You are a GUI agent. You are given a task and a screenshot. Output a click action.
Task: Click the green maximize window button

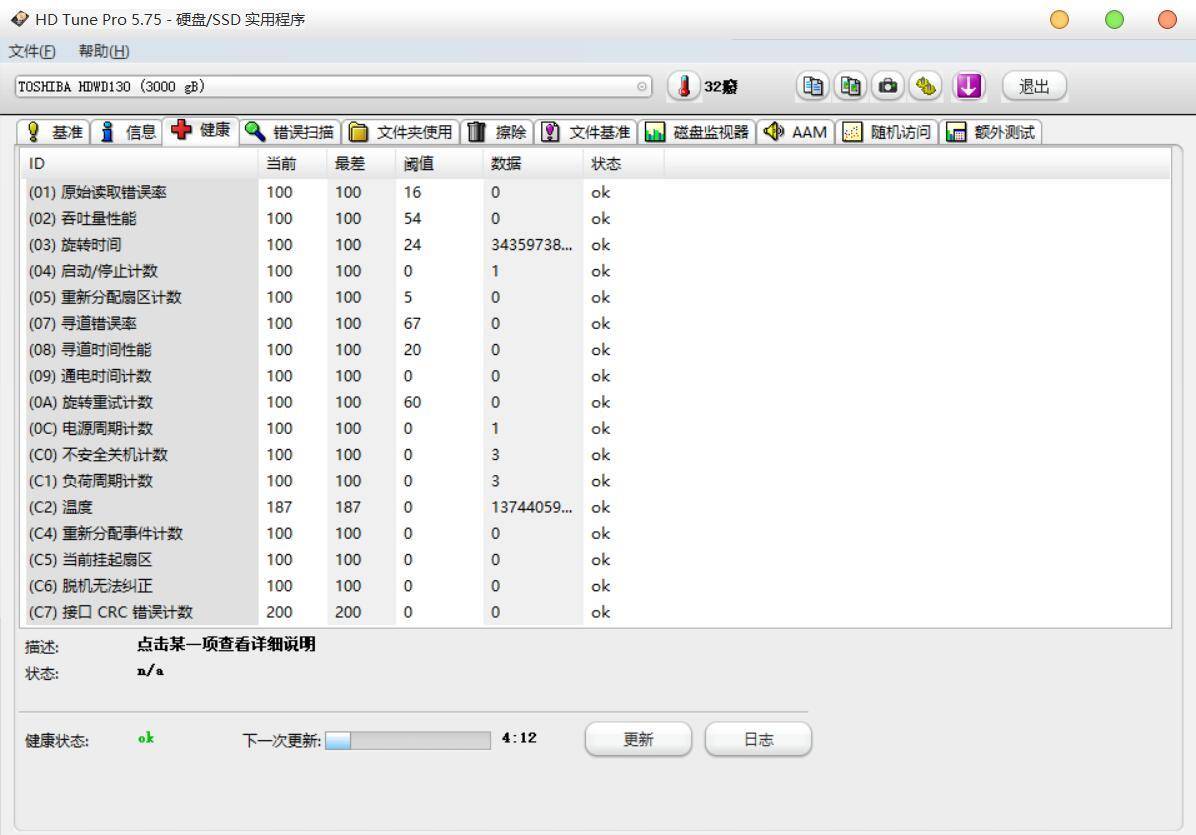[x=1114, y=19]
